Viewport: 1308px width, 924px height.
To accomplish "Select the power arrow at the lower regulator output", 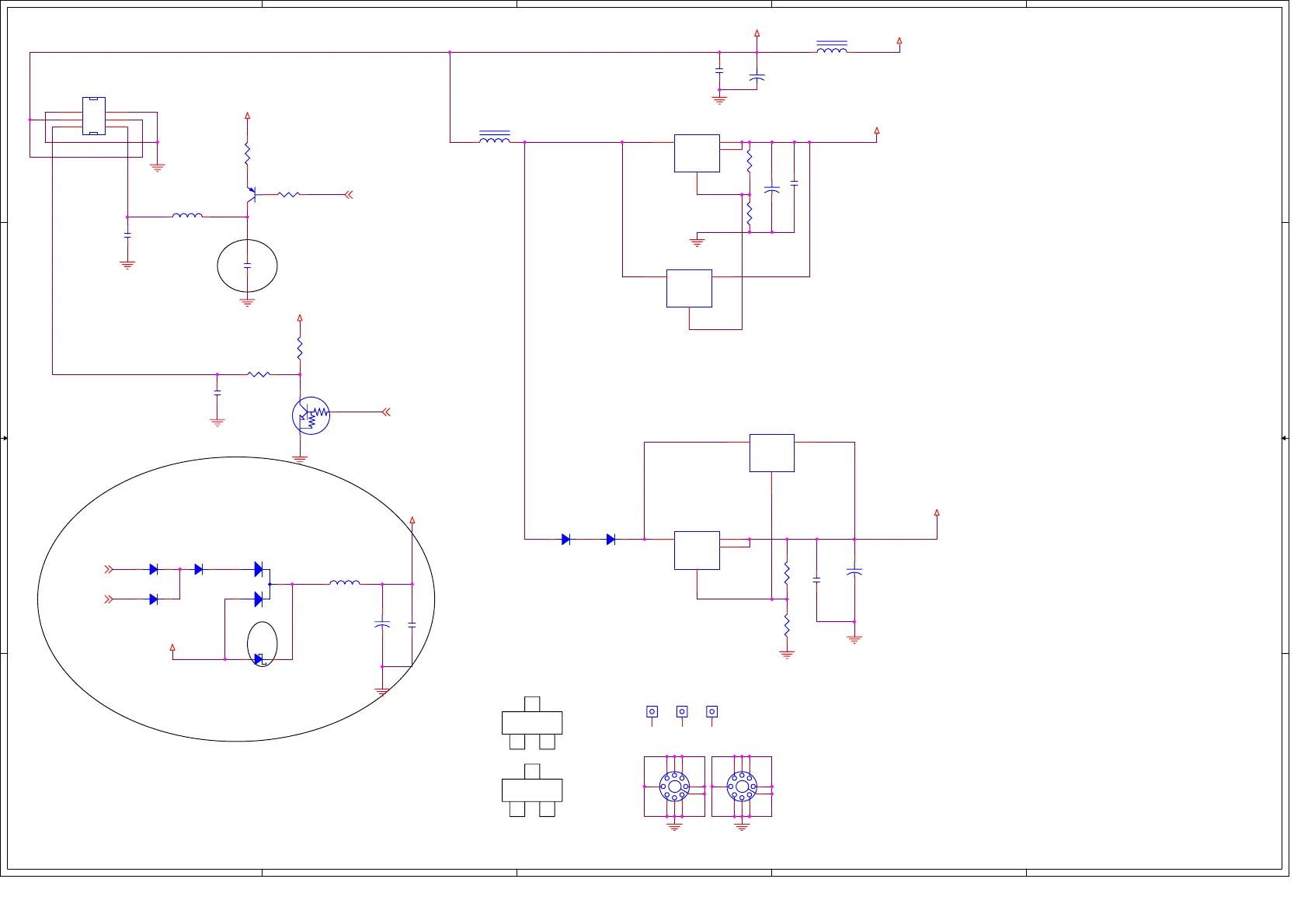I will pyautogui.click(x=937, y=513).
